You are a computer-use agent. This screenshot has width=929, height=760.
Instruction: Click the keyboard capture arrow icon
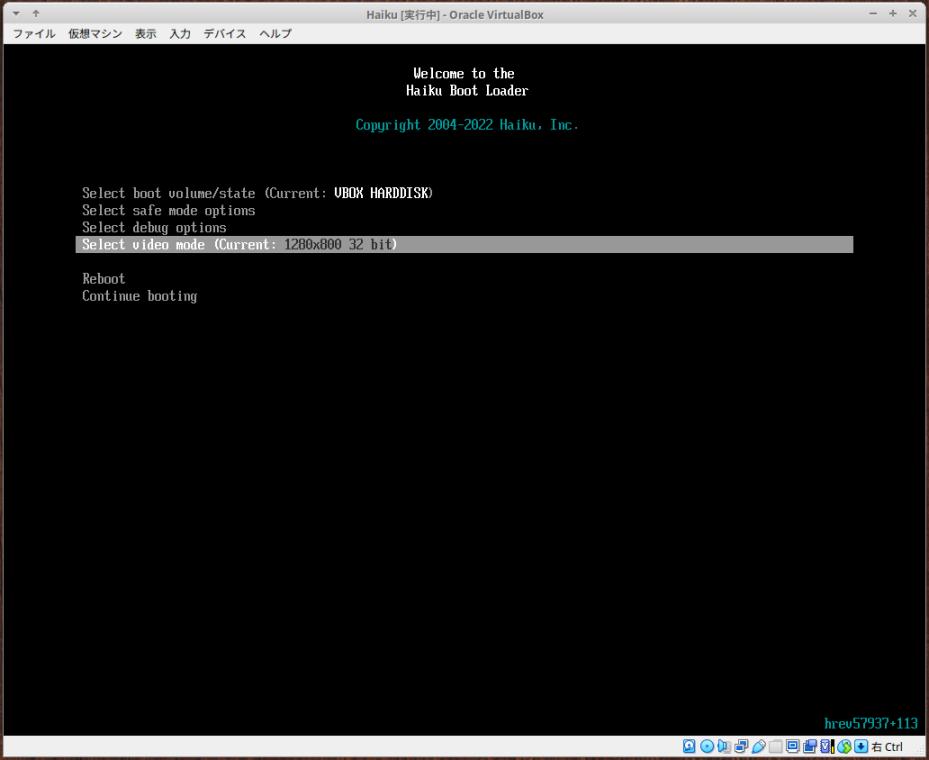[861, 746]
